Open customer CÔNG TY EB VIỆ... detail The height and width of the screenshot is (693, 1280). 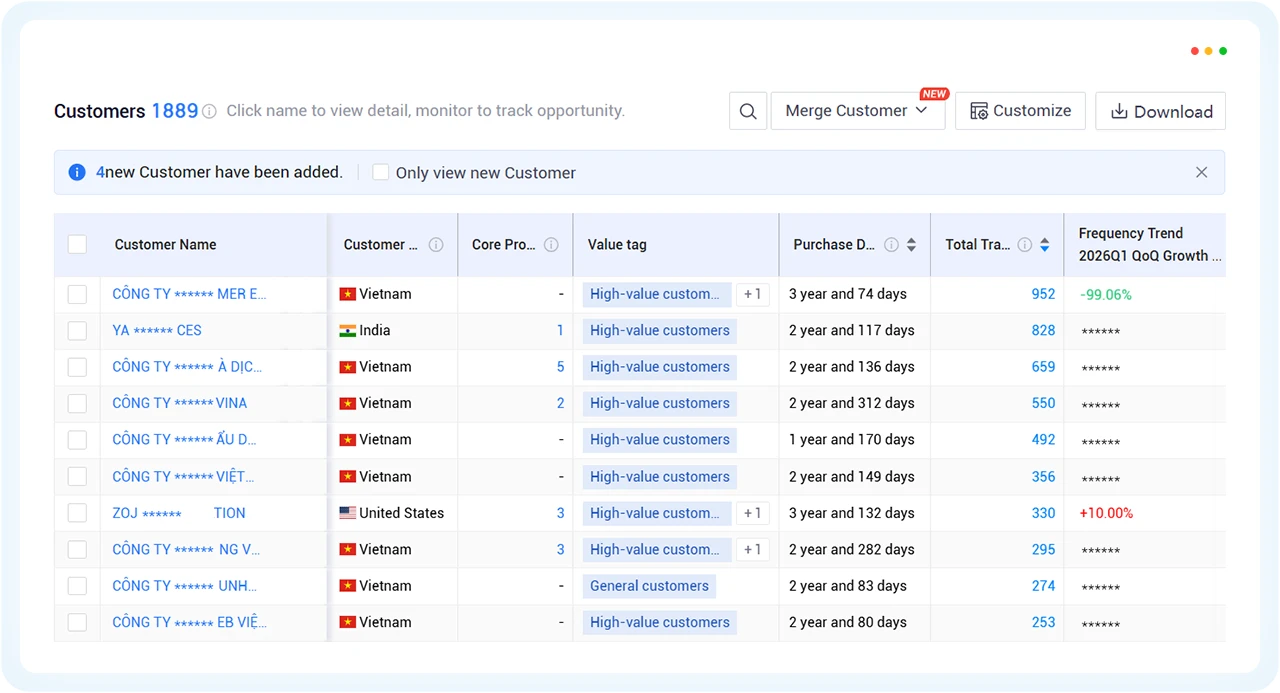click(189, 622)
